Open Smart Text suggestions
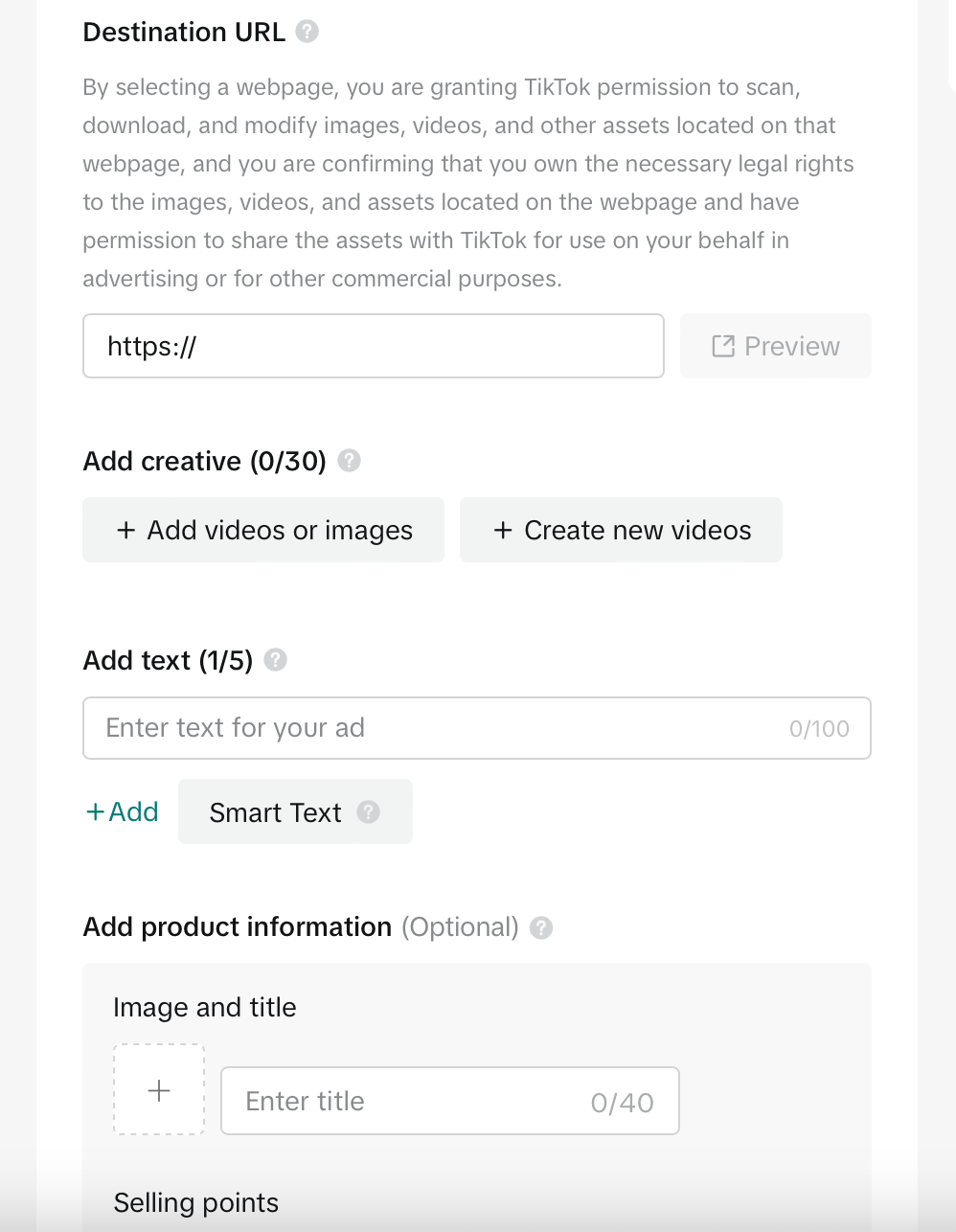Viewport: 956px width, 1232px height. 295,811
